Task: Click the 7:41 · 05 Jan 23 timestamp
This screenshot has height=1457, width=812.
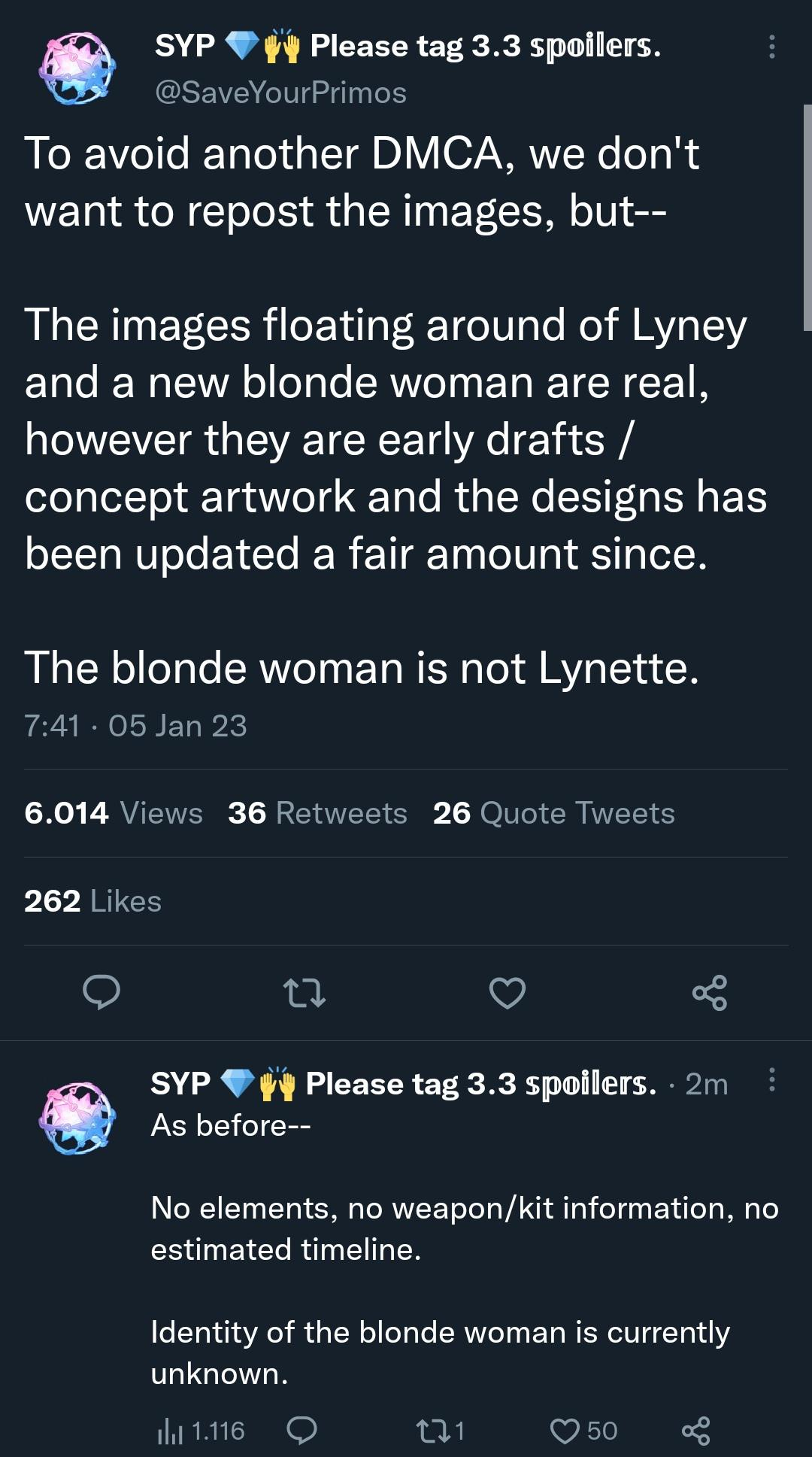Action: click(135, 726)
